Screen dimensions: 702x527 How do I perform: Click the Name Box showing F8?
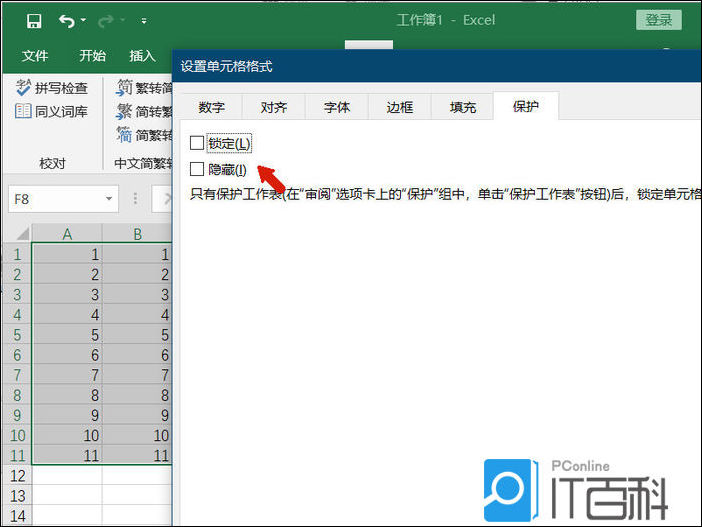click(x=64, y=198)
